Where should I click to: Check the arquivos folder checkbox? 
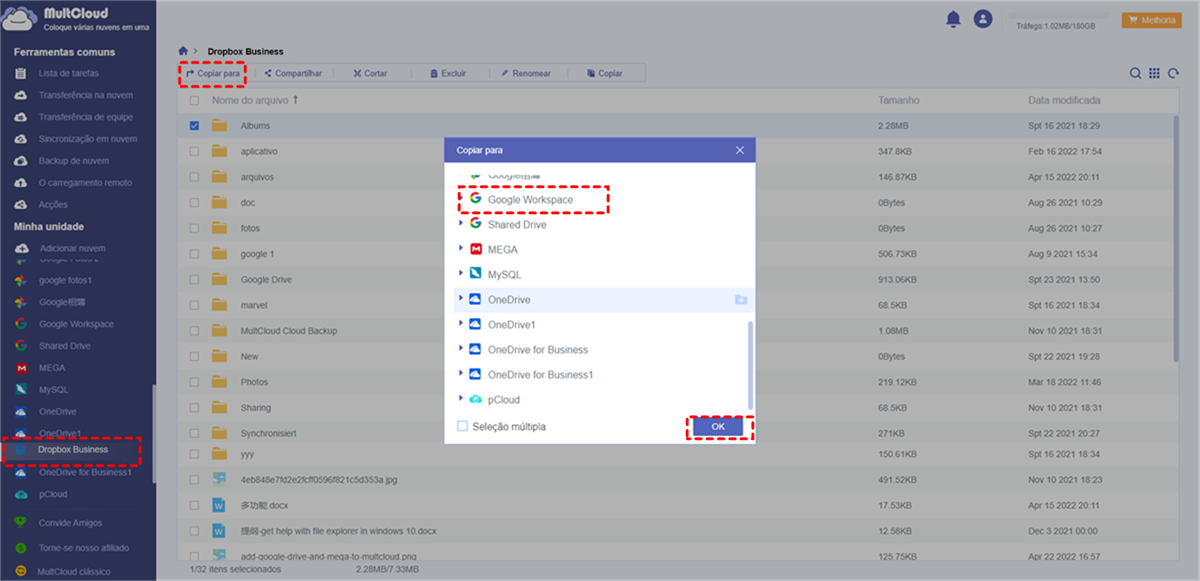(194, 177)
